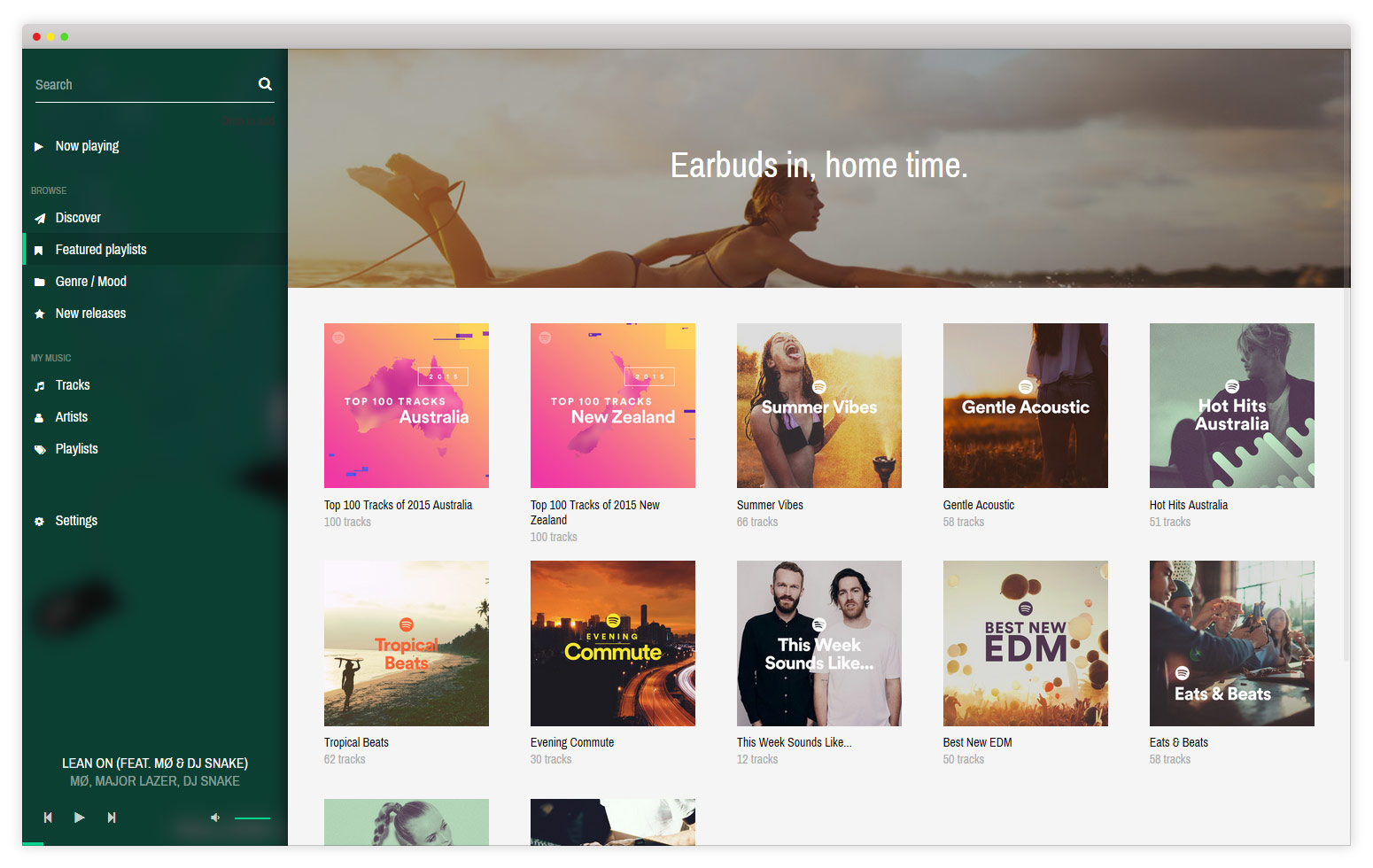Click the Tracks music note icon
The image size is (1373, 868).
pos(39,386)
